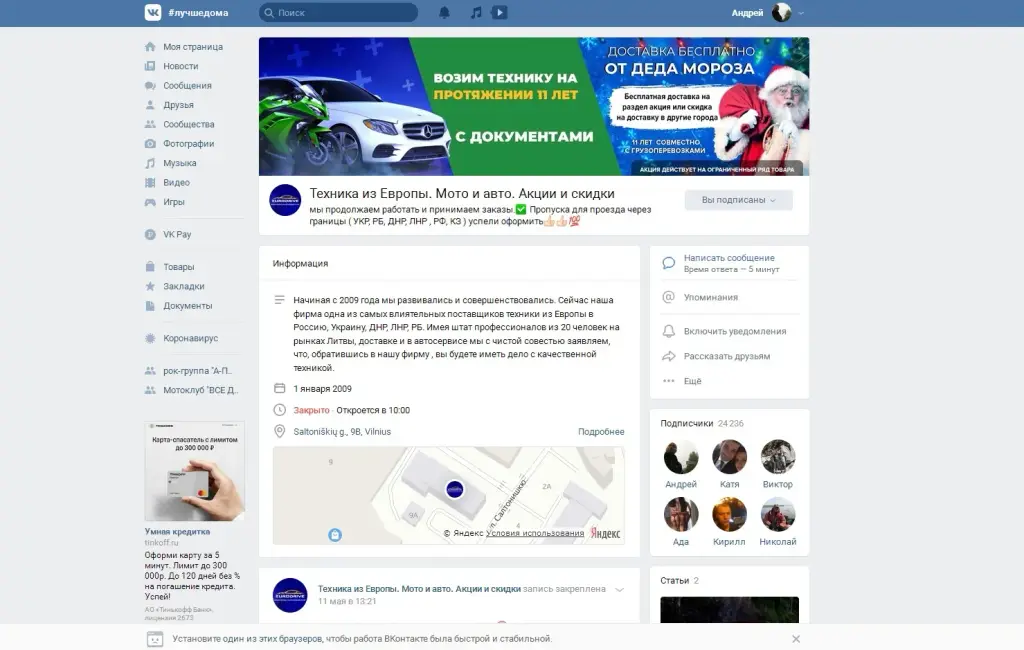Screen dimensions: 1024x650
Task: Open Подписчики 24 236 list
Action: (x=701, y=423)
